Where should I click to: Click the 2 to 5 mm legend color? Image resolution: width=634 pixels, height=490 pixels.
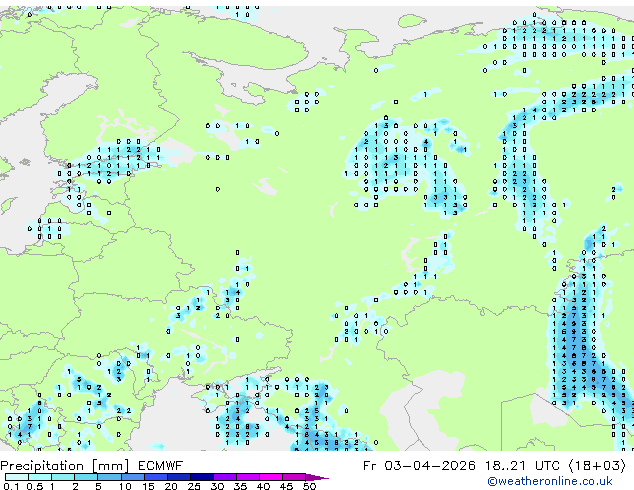[86, 477]
